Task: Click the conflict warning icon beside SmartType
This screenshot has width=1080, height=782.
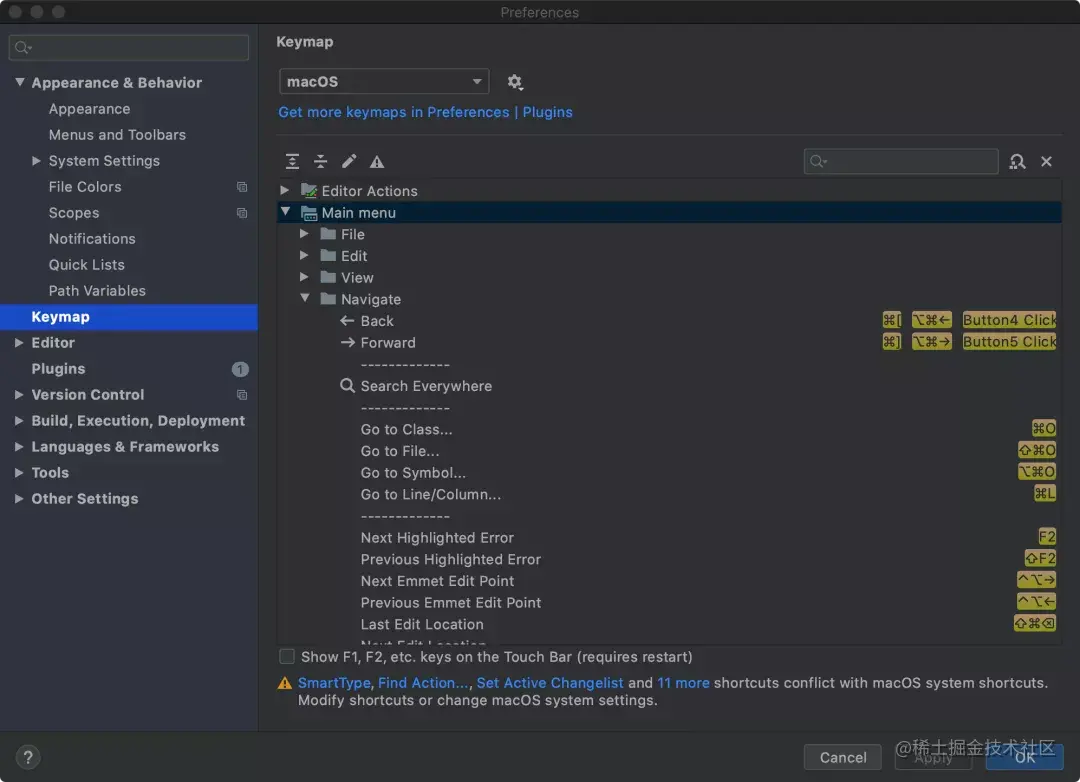Action: pos(284,683)
